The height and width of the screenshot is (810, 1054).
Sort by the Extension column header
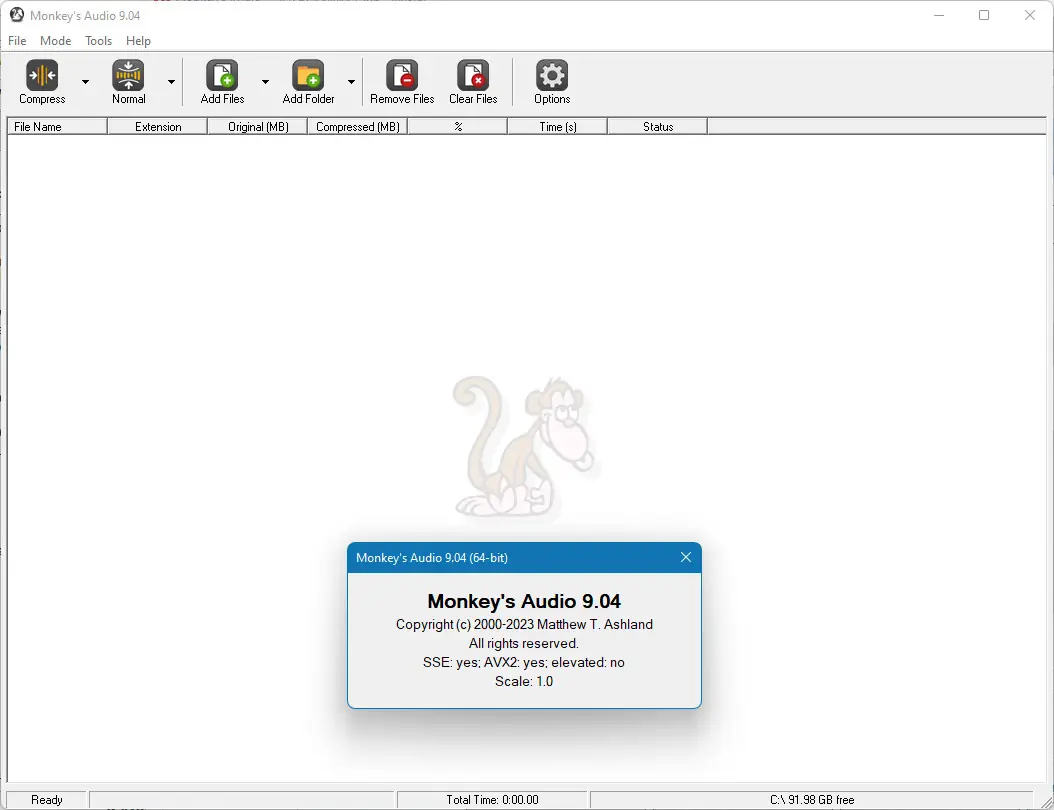[x=157, y=126]
